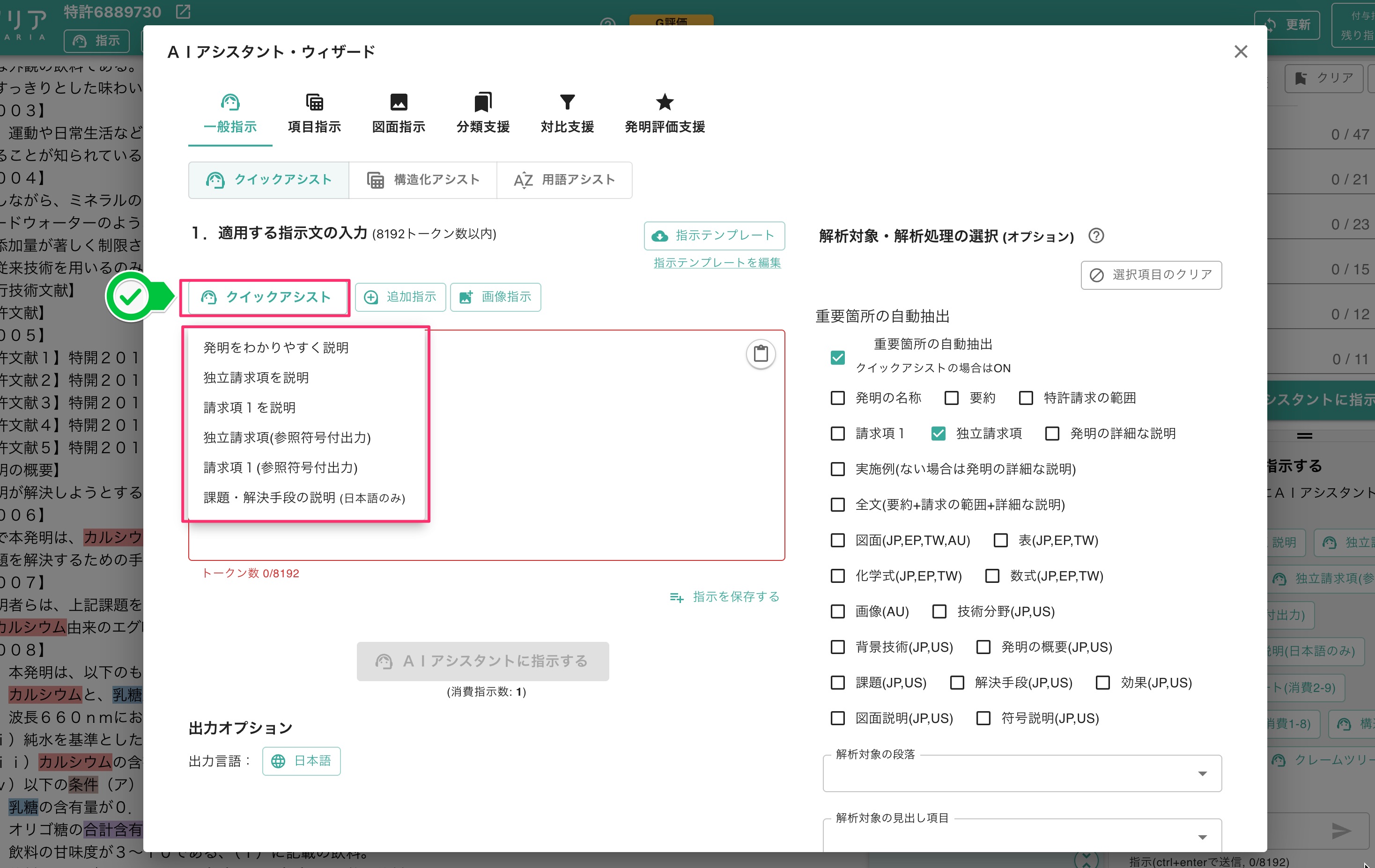Check 課題(JP,US) checkbox
1375x868 pixels.
coord(838,683)
